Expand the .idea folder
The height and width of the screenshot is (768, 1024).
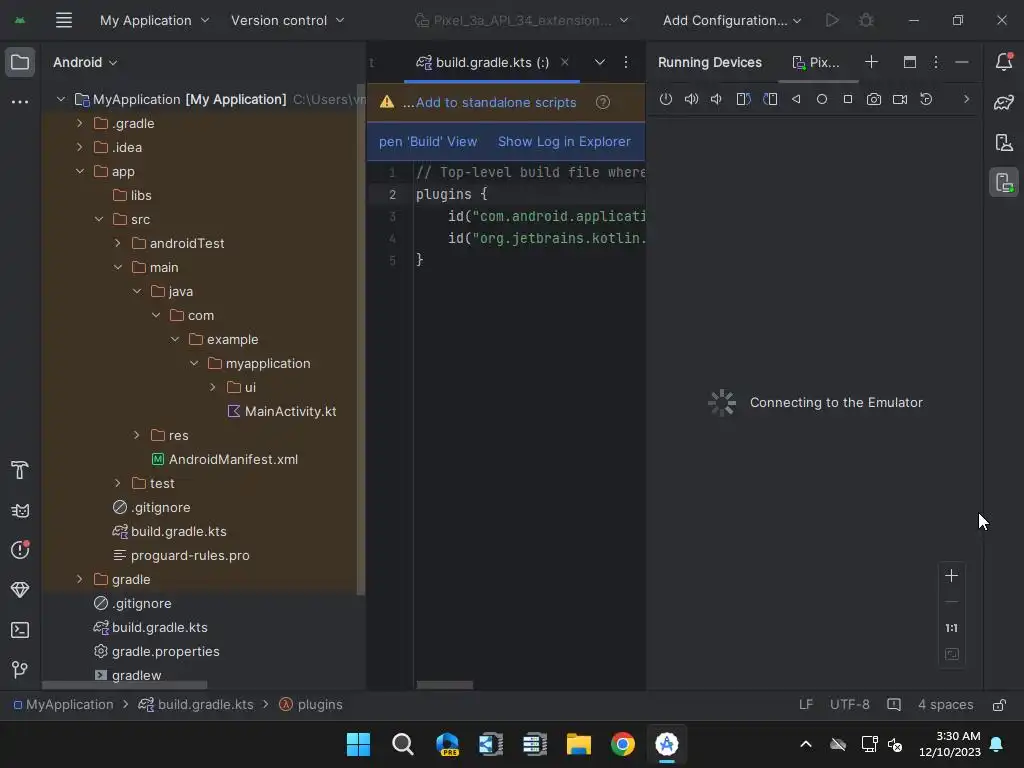pyautogui.click(x=80, y=148)
